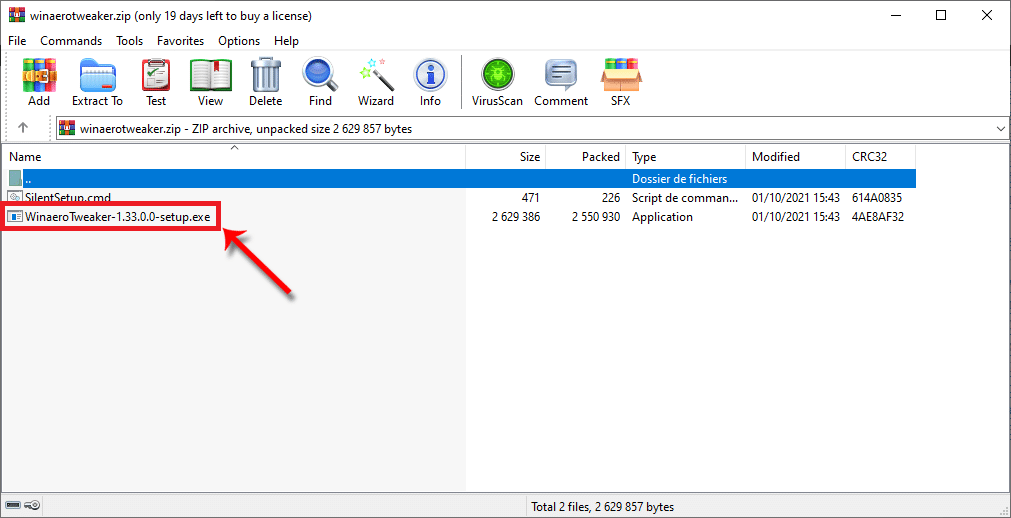Sort by the CRC32 column header
1011x518 pixels.
coord(880,157)
